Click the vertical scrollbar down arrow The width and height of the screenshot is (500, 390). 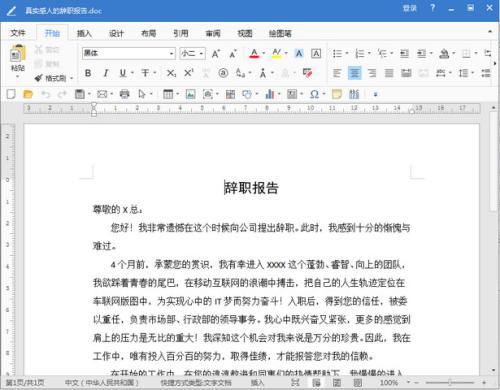click(494, 370)
